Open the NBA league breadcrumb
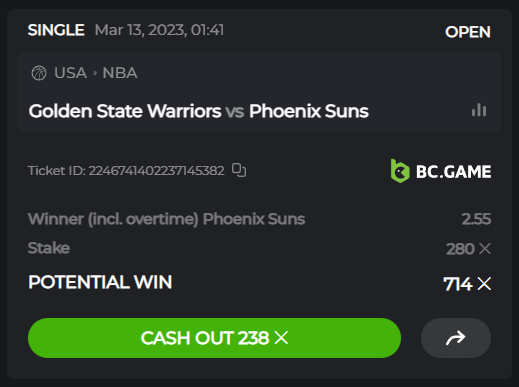The height and width of the screenshot is (387, 519). tap(120, 73)
